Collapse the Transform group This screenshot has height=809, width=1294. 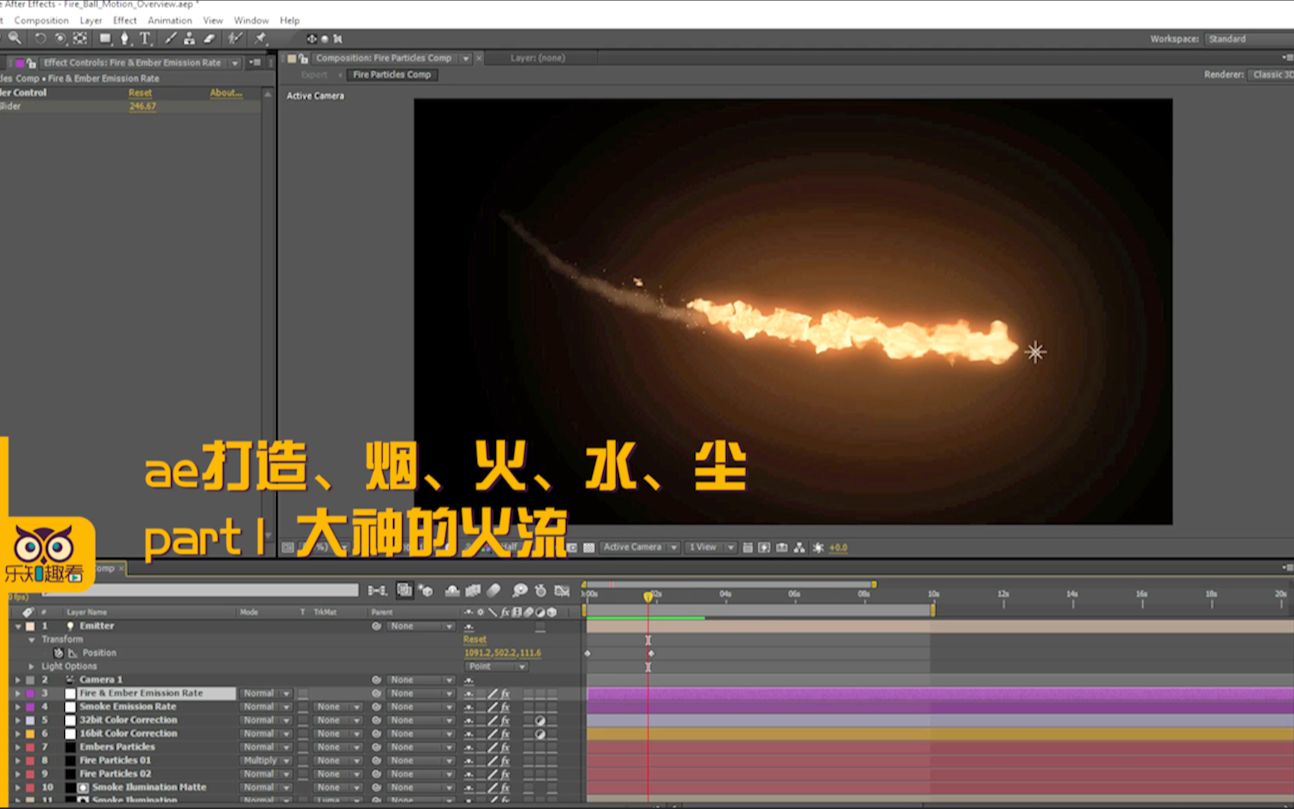pyautogui.click(x=32, y=640)
